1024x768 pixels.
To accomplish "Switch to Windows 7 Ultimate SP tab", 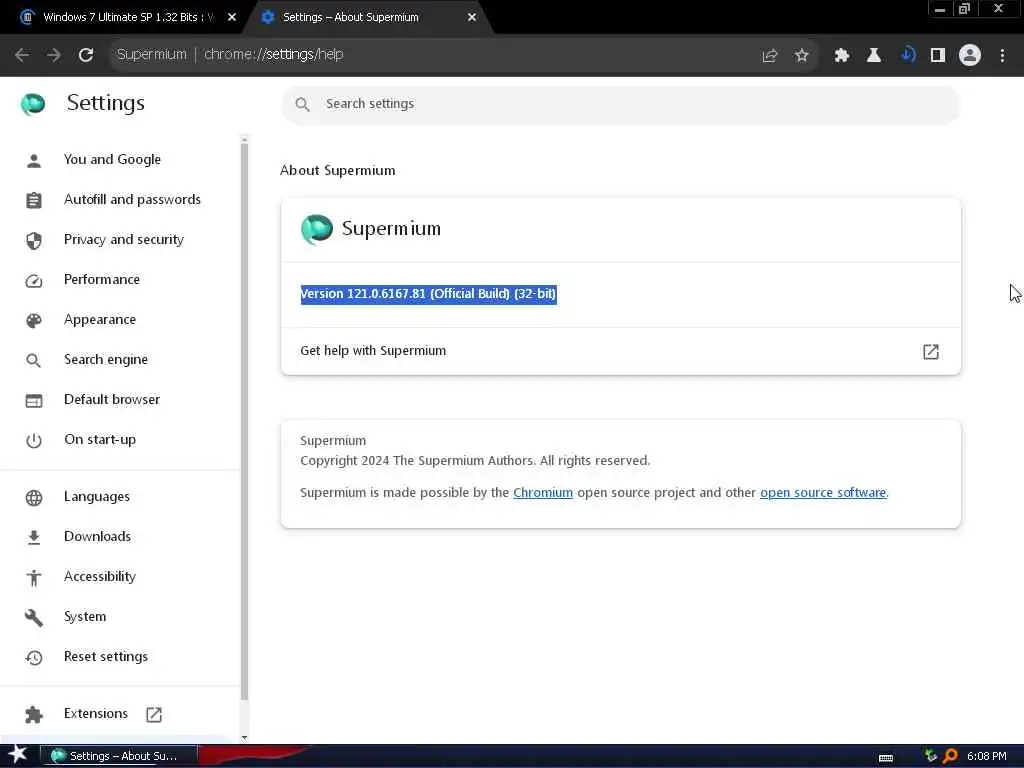I will [128, 18].
